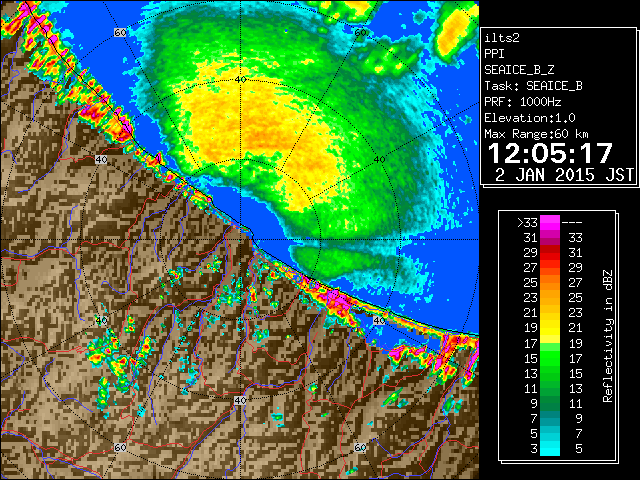
Task: Select the '2 JAN 2015 JST' date
Action: click(x=564, y=175)
